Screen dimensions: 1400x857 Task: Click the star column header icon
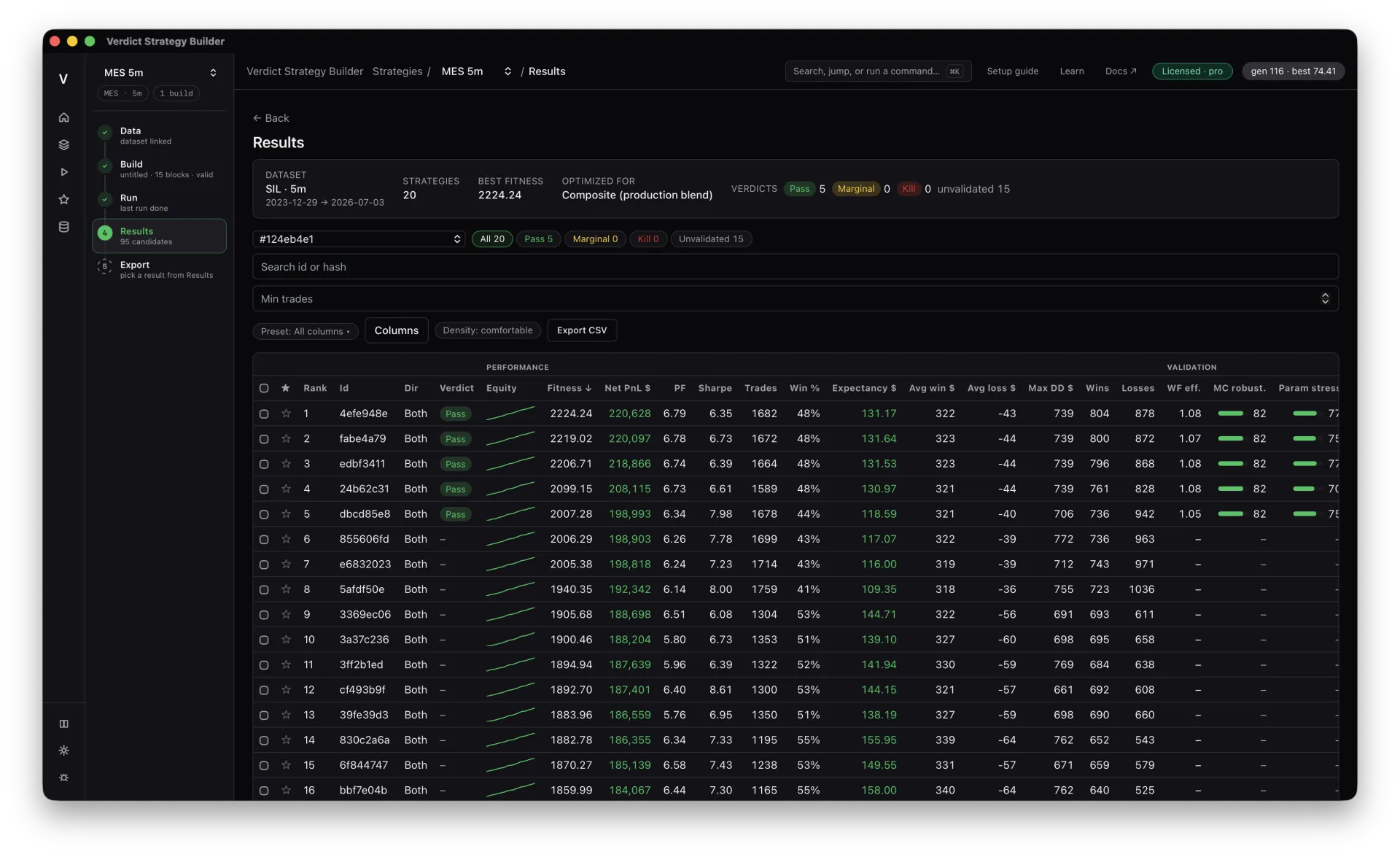pos(286,388)
